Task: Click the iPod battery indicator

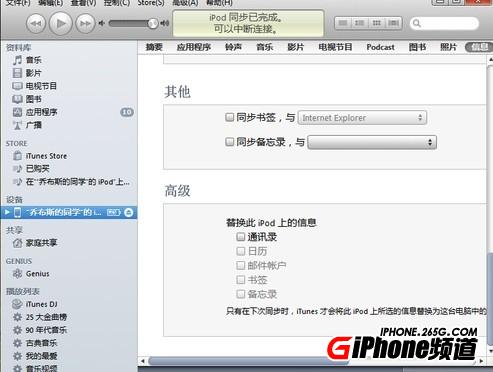Action: point(114,212)
